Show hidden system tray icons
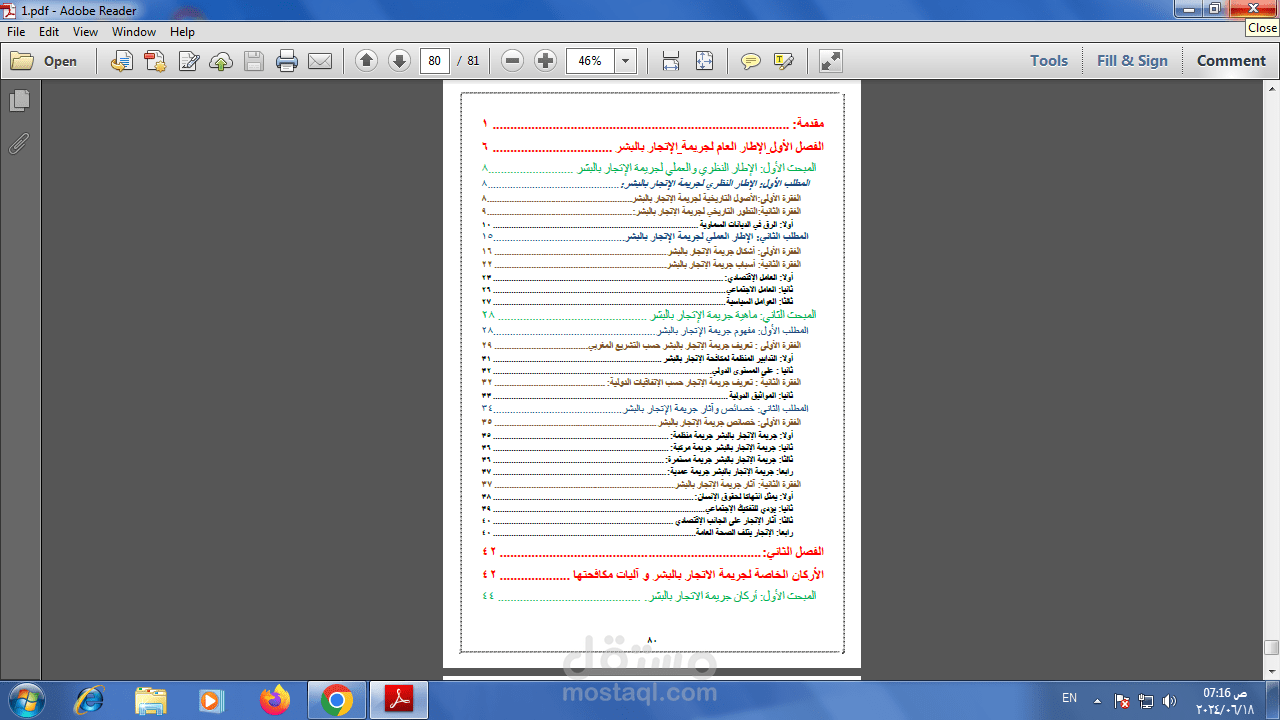 click(1097, 700)
